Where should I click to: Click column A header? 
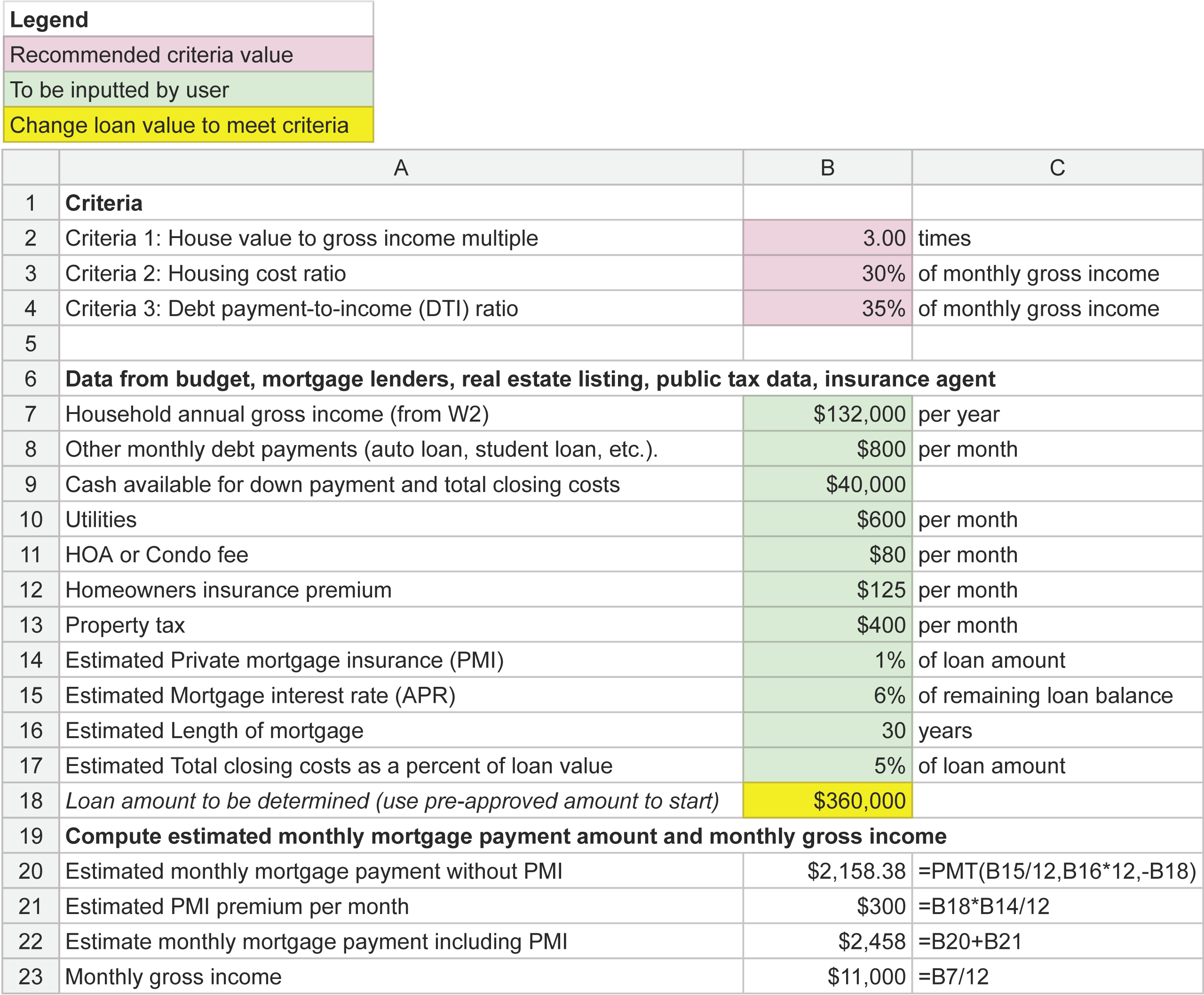401,168
